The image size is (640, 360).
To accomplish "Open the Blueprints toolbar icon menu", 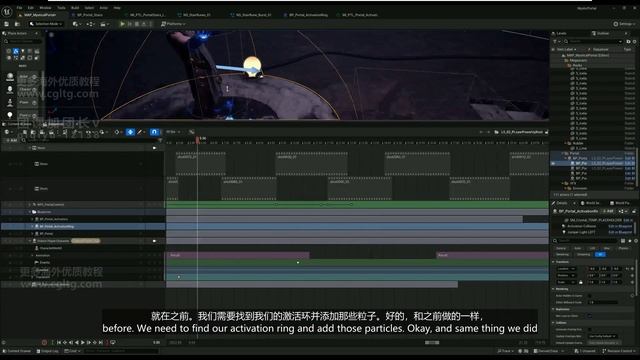I will (91, 24).
